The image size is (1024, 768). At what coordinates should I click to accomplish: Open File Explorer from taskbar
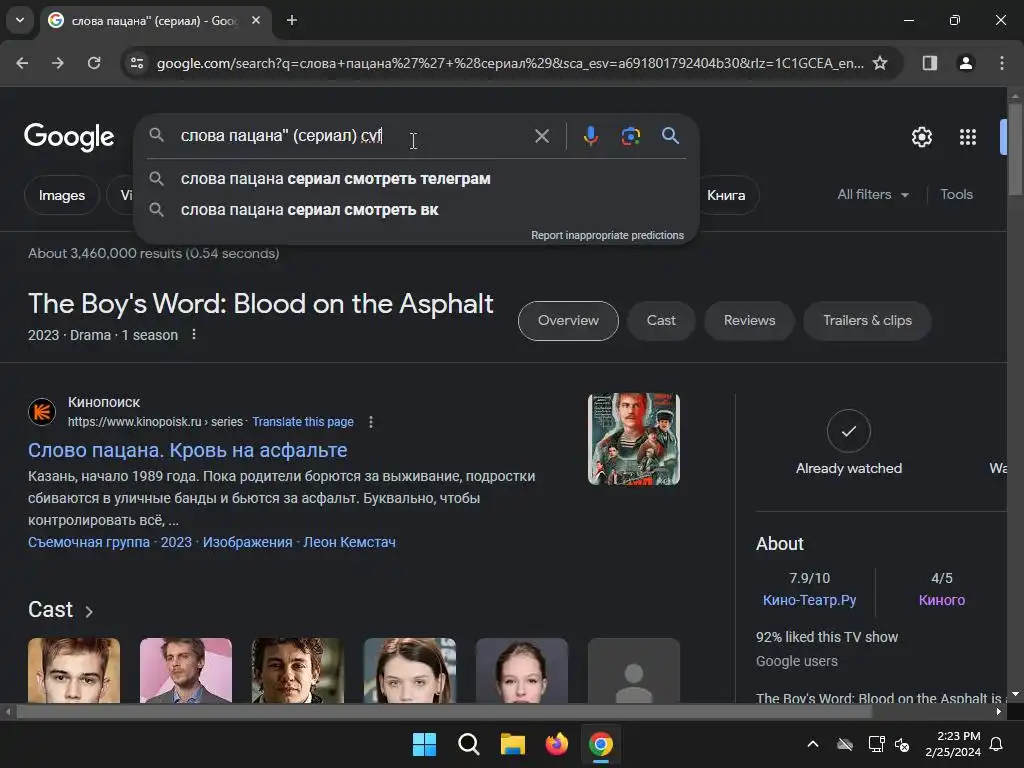point(513,744)
